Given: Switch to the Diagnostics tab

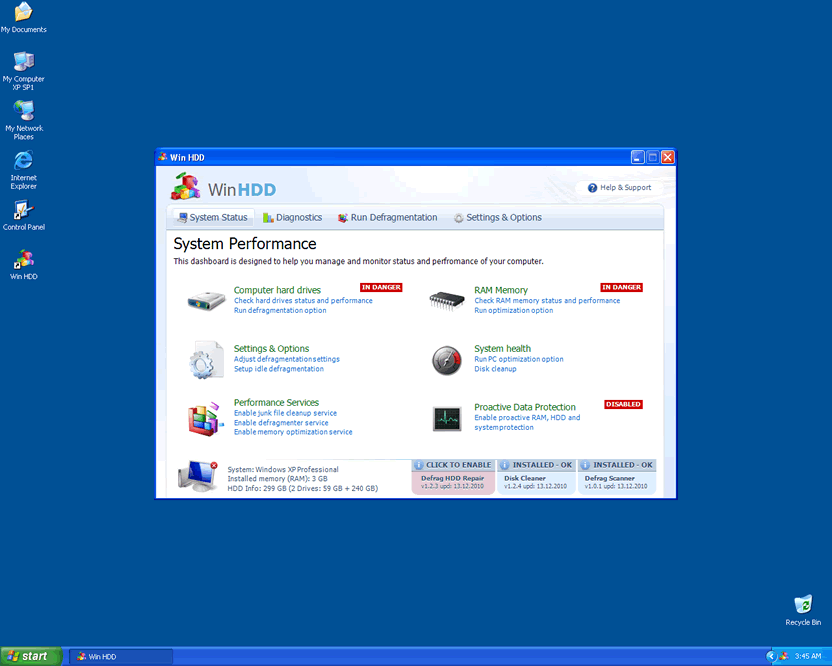Looking at the screenshot, I should pos(292,217).
